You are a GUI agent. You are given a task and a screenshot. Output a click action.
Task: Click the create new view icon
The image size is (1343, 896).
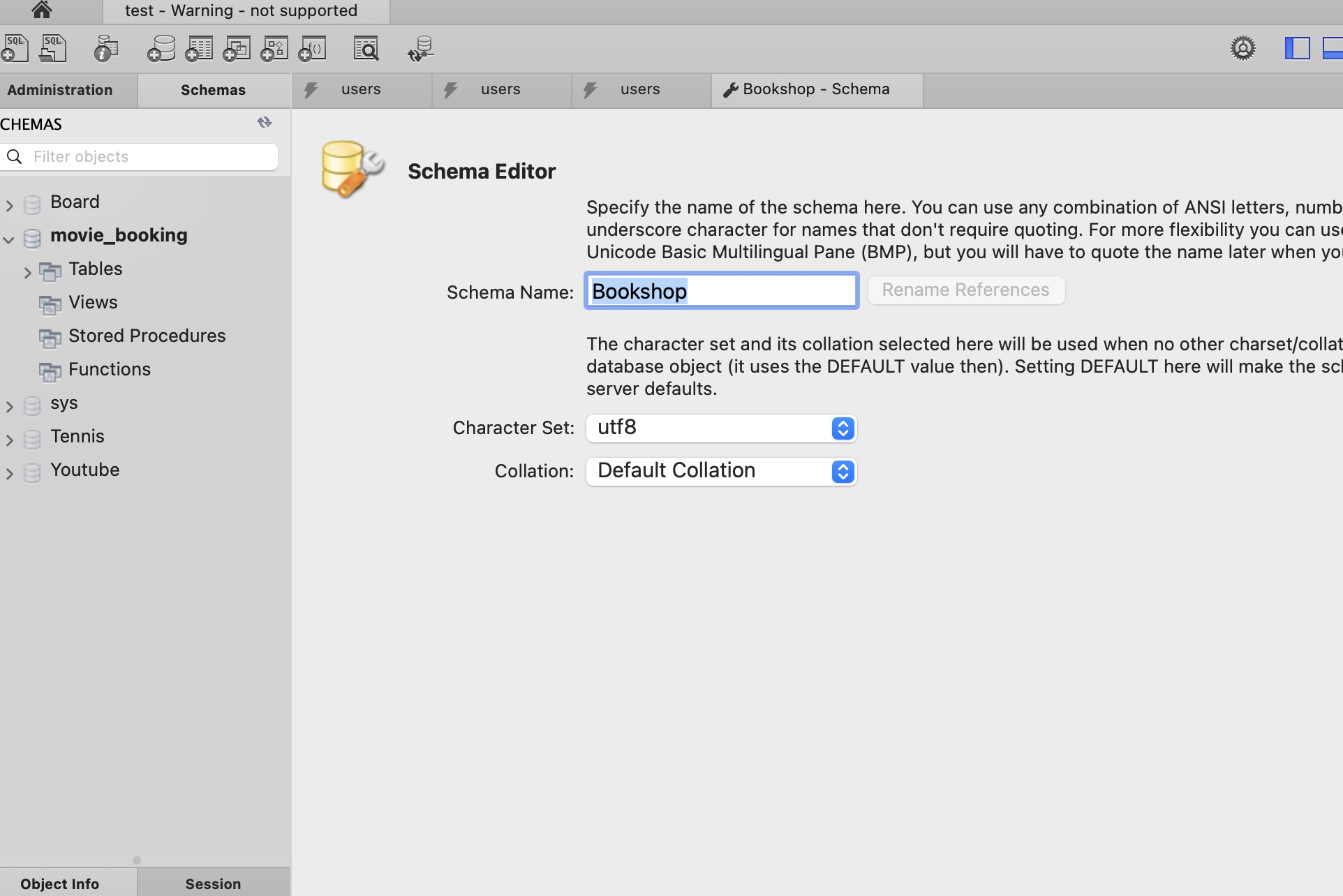pyautogui.click(x=237, y=48)
